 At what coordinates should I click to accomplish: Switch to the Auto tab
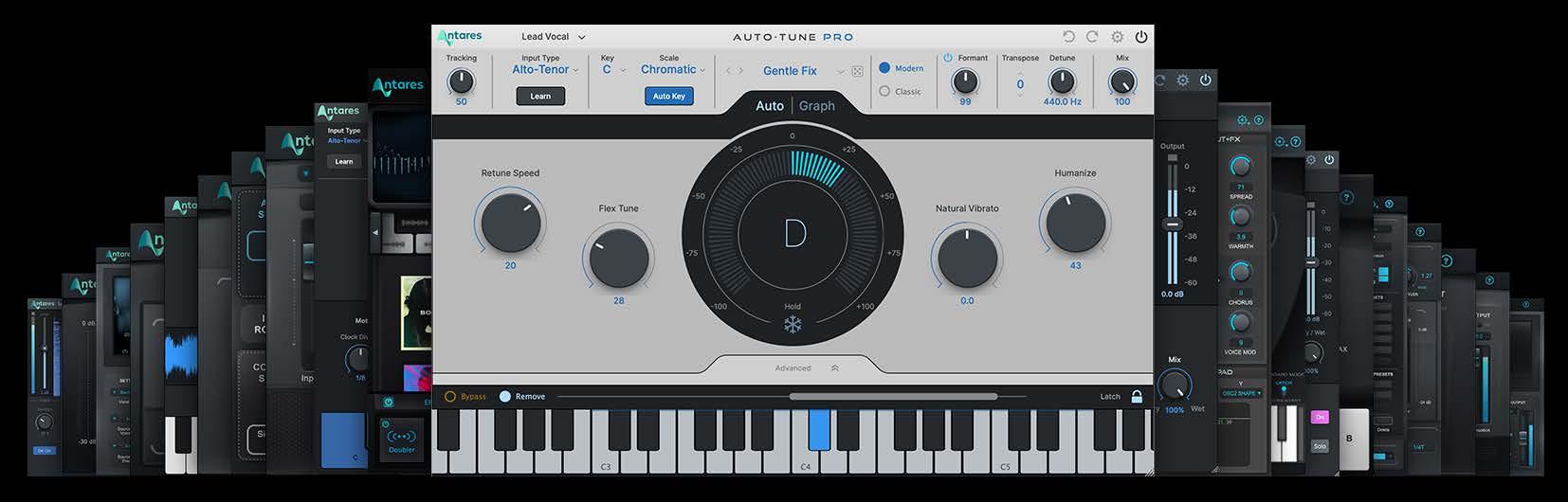[x=770, y=106]
